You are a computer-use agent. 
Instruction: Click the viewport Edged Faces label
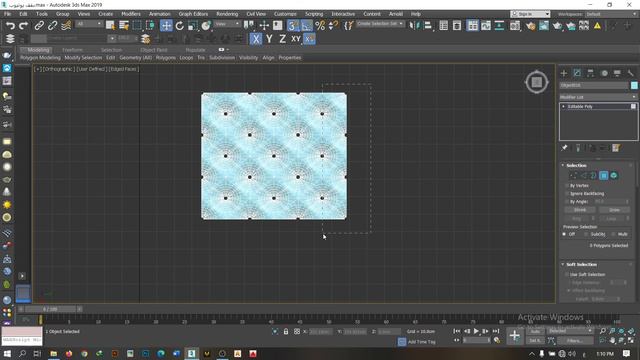pyautogui.click(x=124, y=69)
